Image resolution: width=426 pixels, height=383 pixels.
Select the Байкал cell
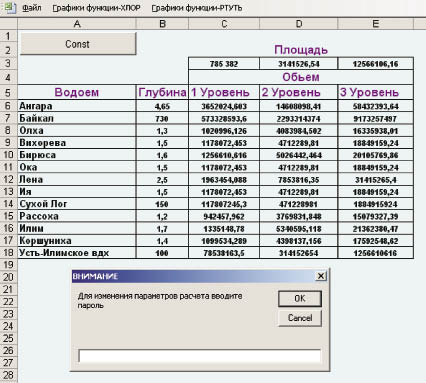77,118
